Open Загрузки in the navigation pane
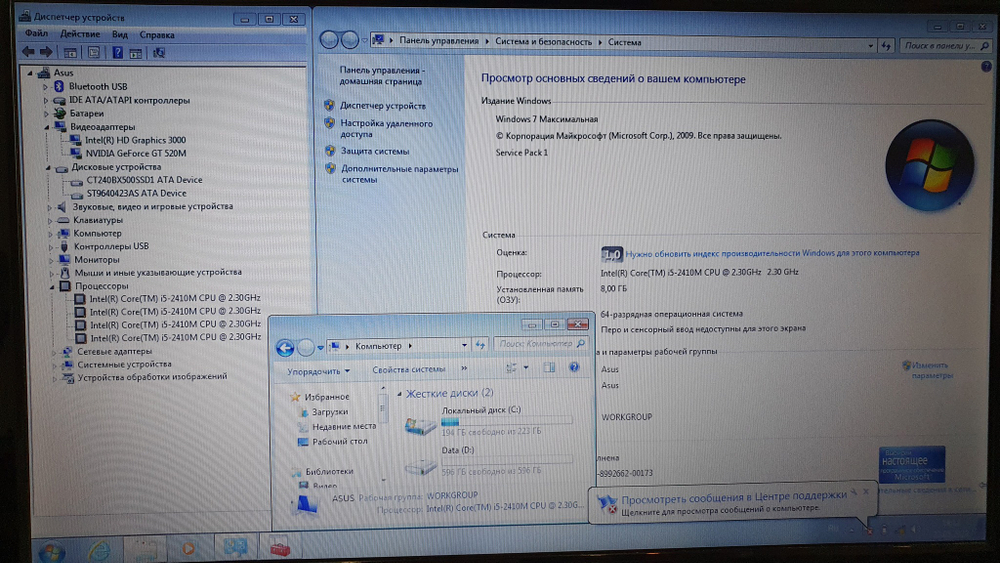1000x563 pixels. coord(329,412)
